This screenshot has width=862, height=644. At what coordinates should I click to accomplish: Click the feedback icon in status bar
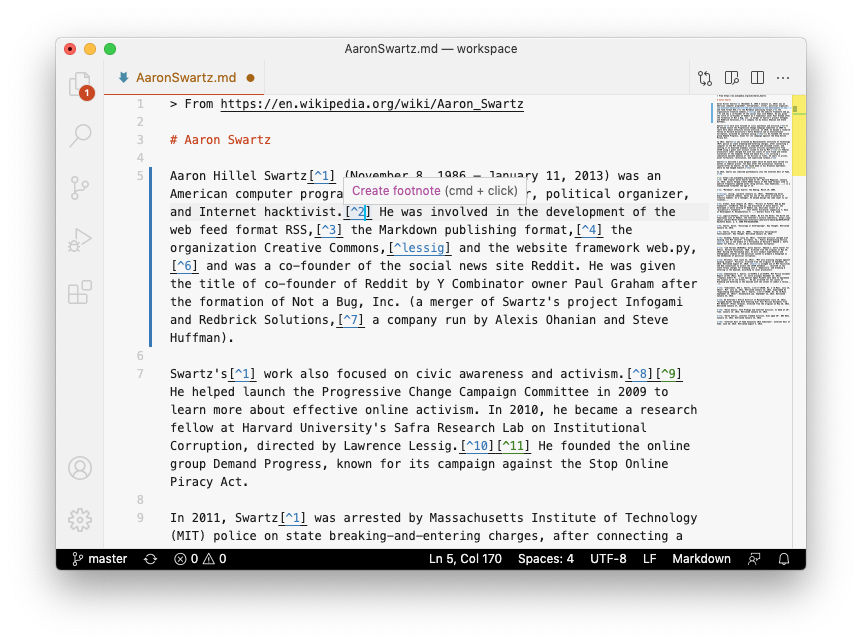click(754, 559)
